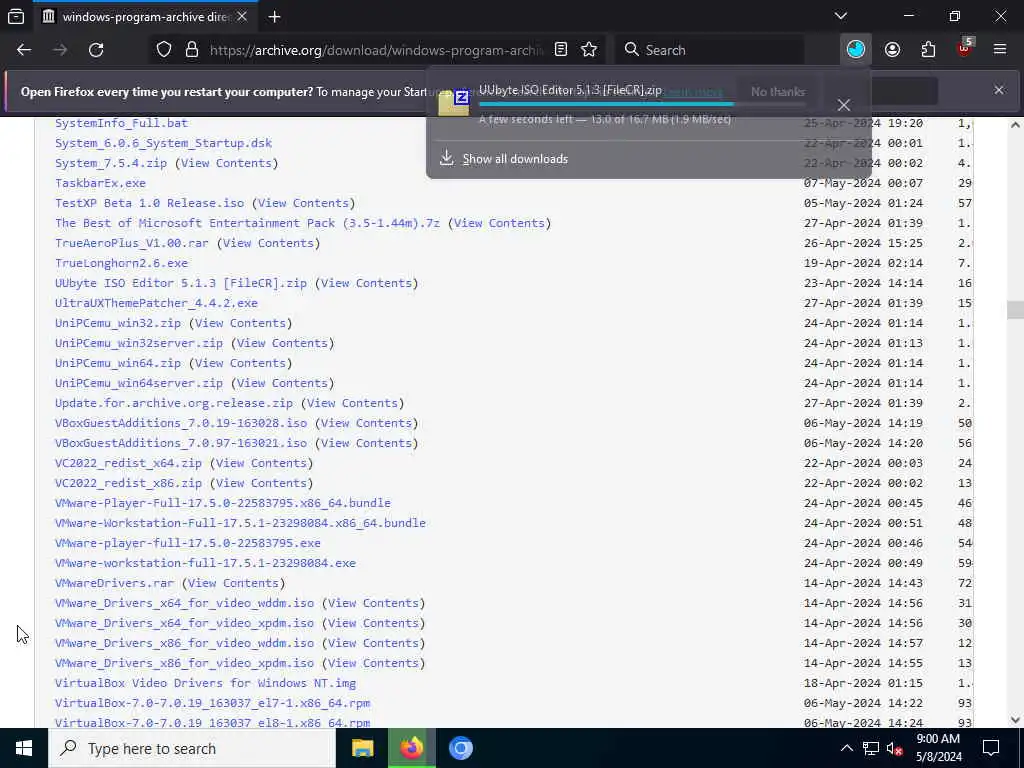1024x768 pixels.
Task: Click the downloading zip file icon
Action: tap(454, 103)
